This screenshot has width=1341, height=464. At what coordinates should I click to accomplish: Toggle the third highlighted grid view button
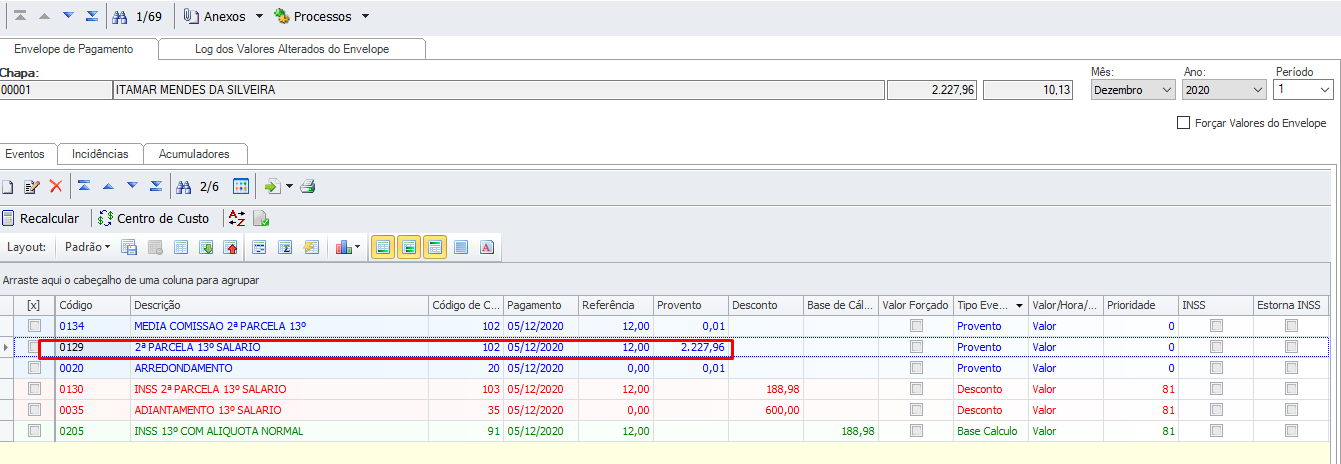435,247
